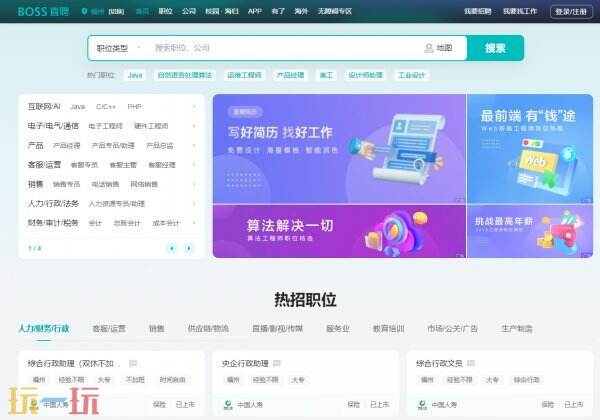Open the APP item in top navigation
The width and height of the screenshot is (600, 420).
coord(255,11)
